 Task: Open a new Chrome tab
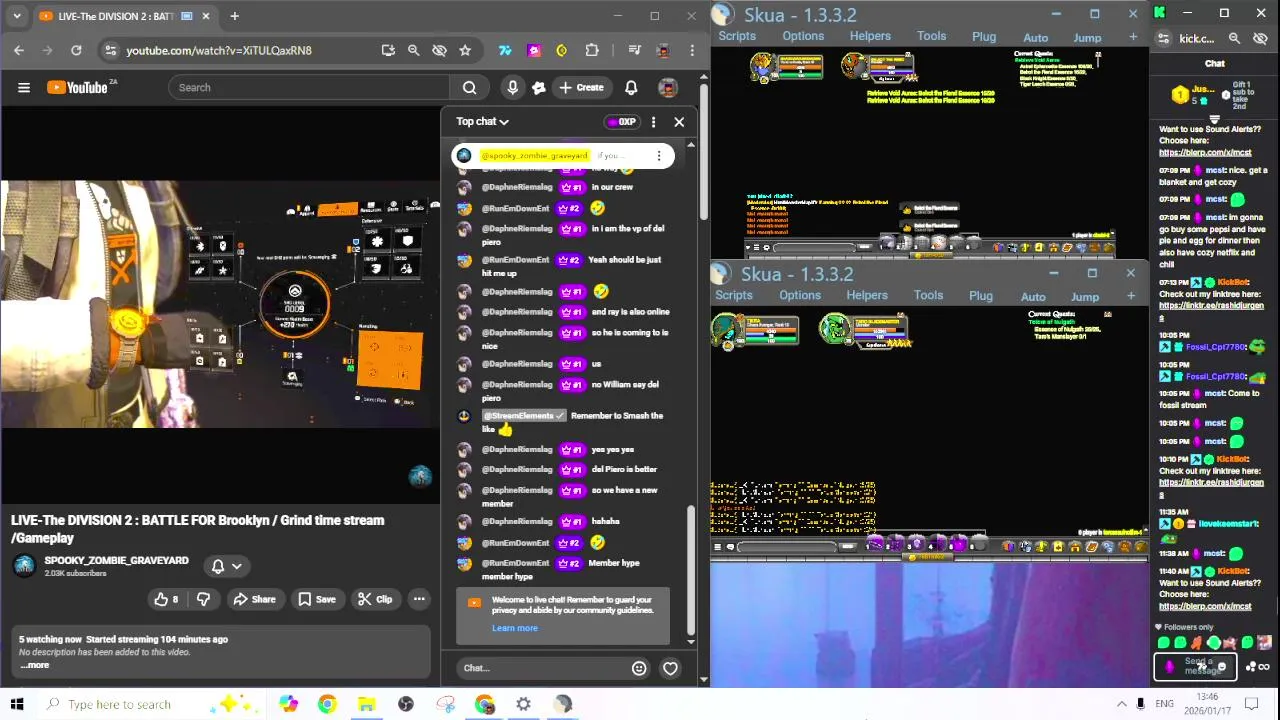(x=234, y=16)
